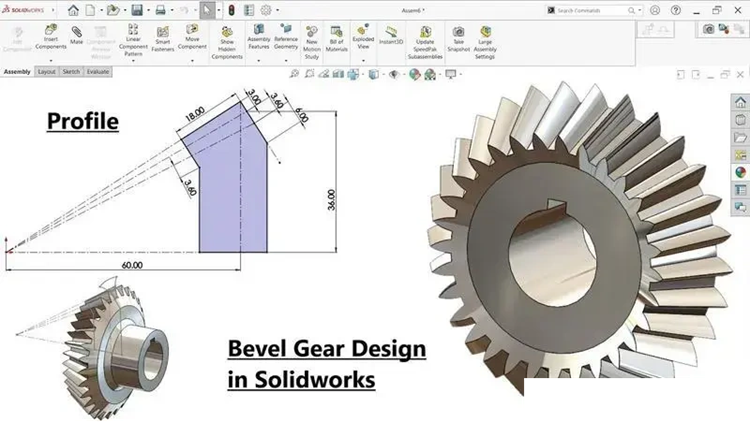Print using the printer icon
750x423 pixels.
(161, 10)
